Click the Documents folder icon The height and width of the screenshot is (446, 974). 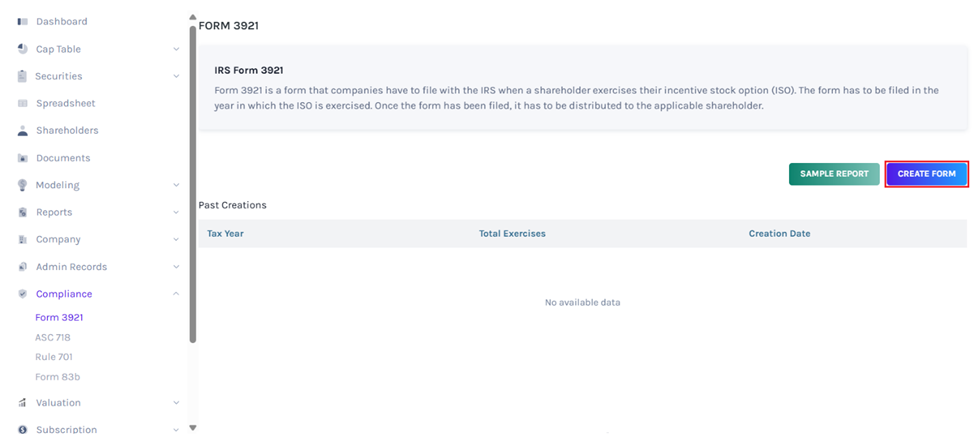22,158
